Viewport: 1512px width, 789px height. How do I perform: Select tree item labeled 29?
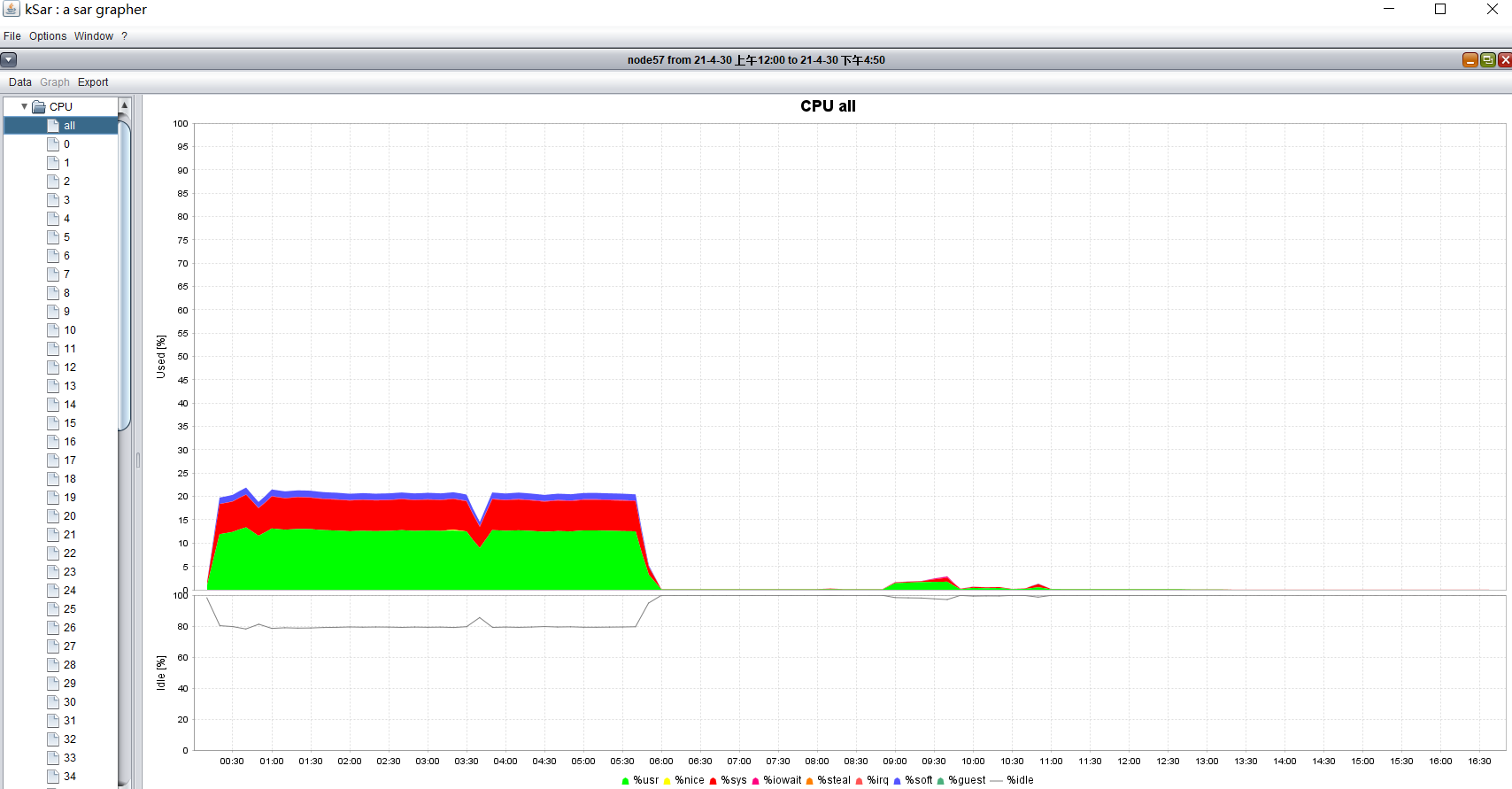pyautogui.click(x=69, y=683)
